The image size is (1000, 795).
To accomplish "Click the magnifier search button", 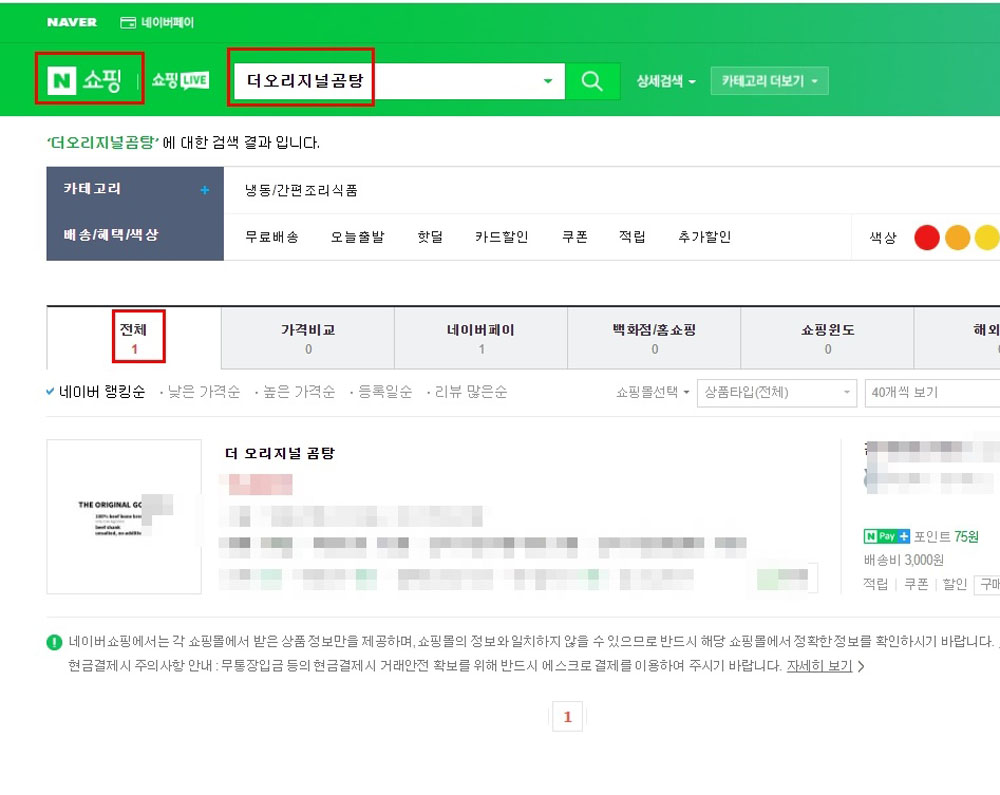I will point(592,81).
